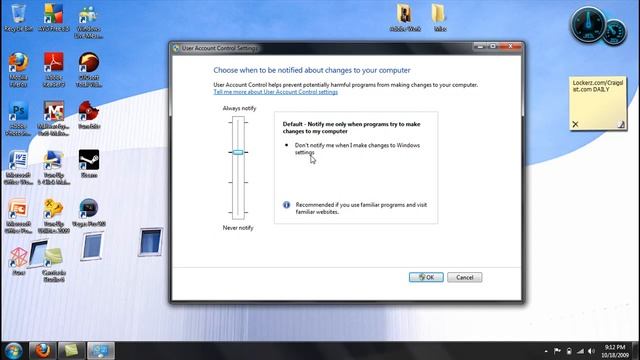Close the User Account Control Settings window
This screenshot has width=640, height=360.
point(511,47)
